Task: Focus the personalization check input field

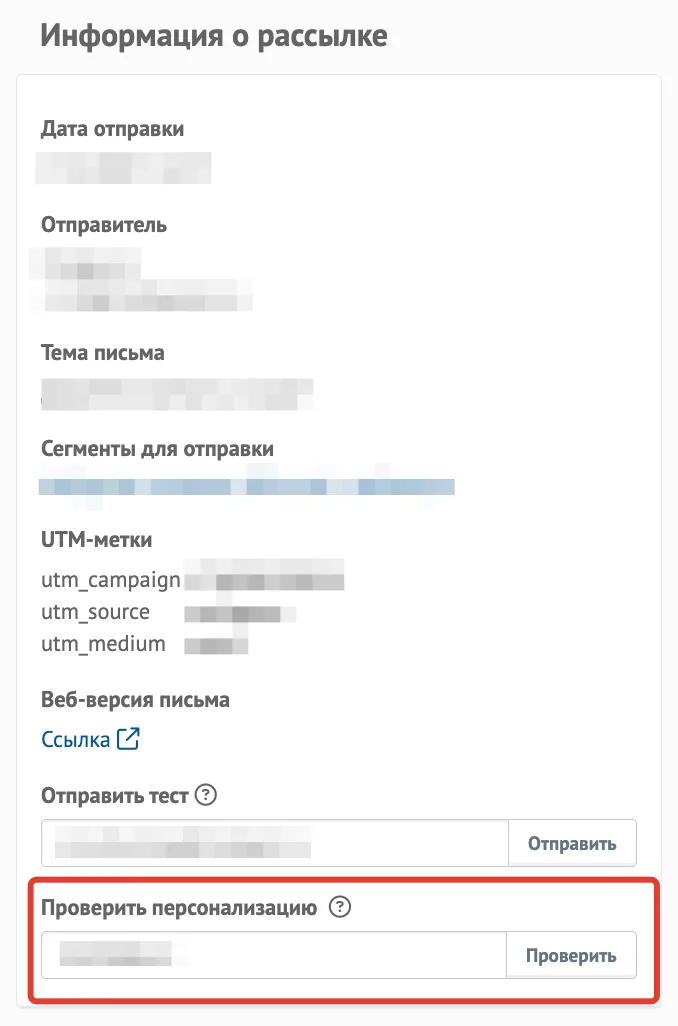Action: (x=274, y=955)
